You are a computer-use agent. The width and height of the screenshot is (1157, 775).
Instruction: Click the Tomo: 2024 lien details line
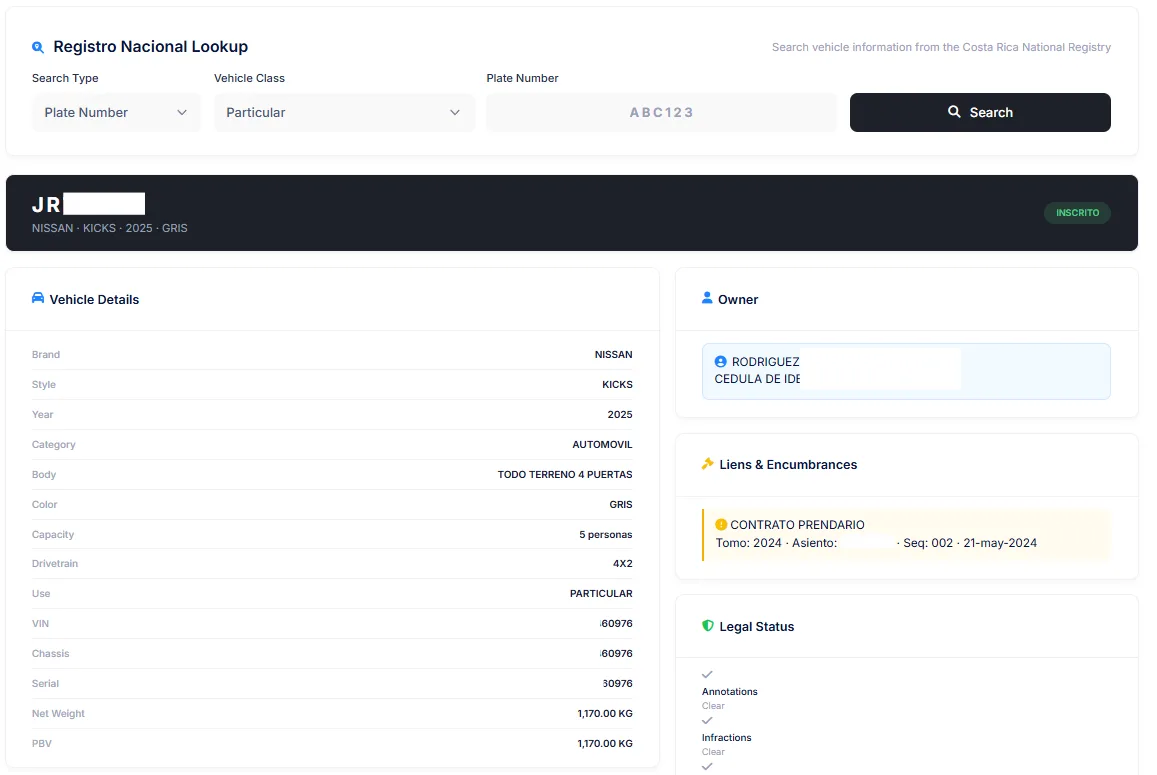[x=876, y=542]
